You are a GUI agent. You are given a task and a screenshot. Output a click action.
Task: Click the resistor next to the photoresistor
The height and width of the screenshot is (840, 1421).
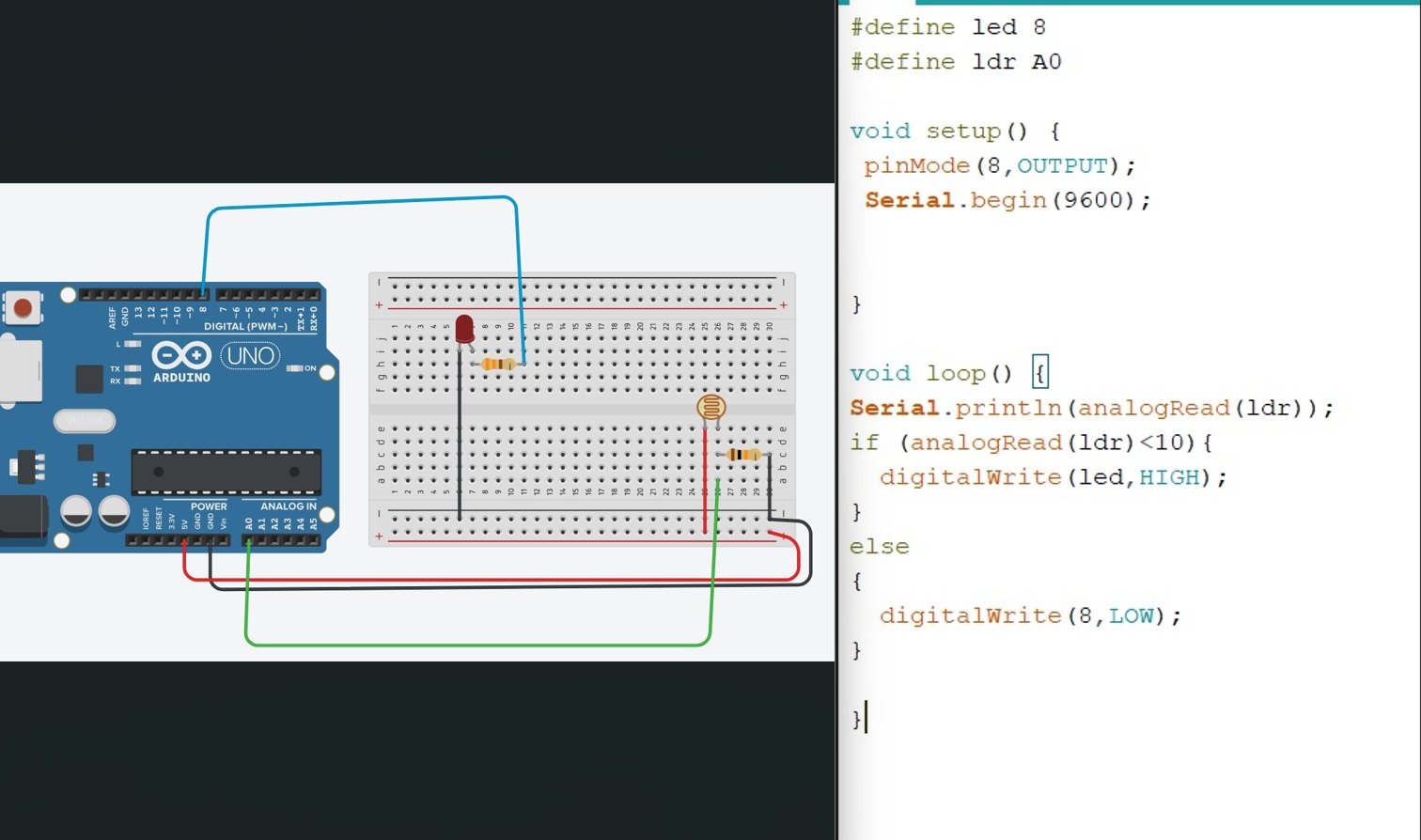click(743, 455)
